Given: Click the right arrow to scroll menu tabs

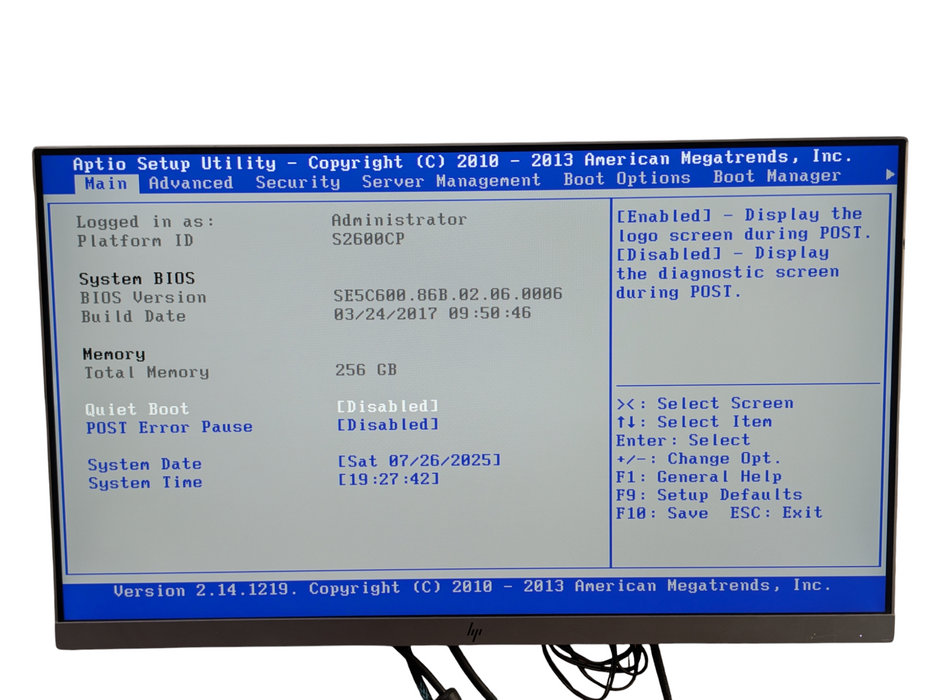Looking at the screenshot, I should tap(890, 175).
